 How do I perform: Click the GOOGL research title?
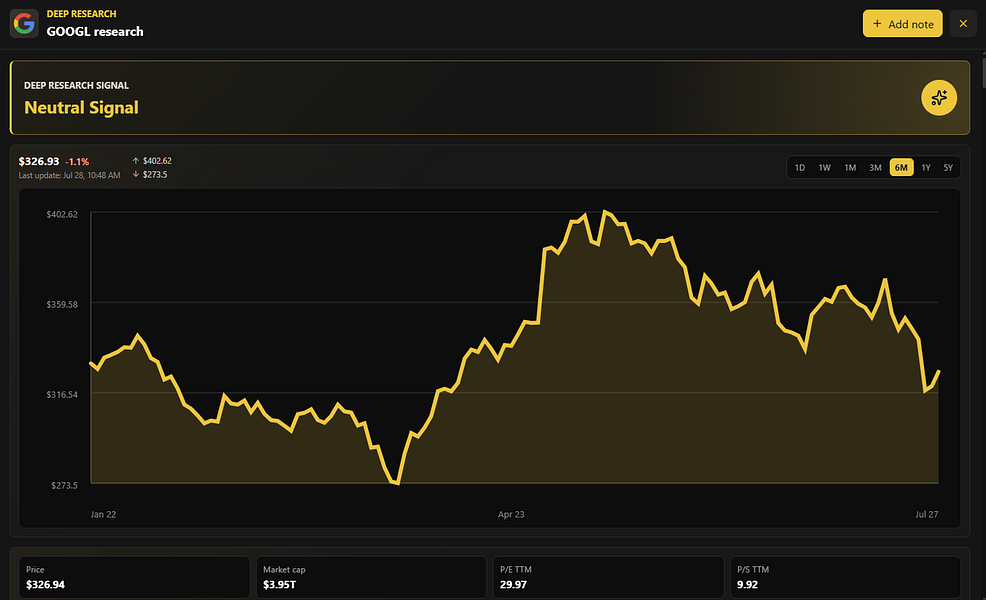coord(95,31)
